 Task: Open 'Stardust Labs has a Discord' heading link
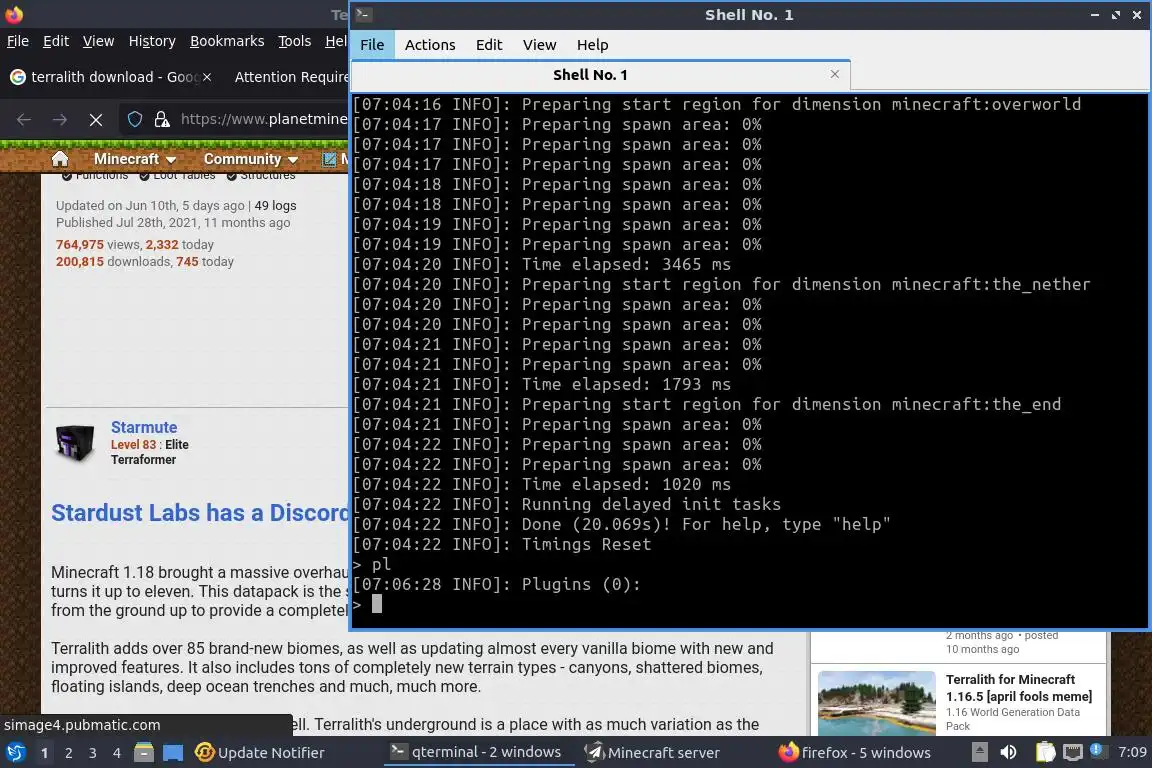point(200,513)
